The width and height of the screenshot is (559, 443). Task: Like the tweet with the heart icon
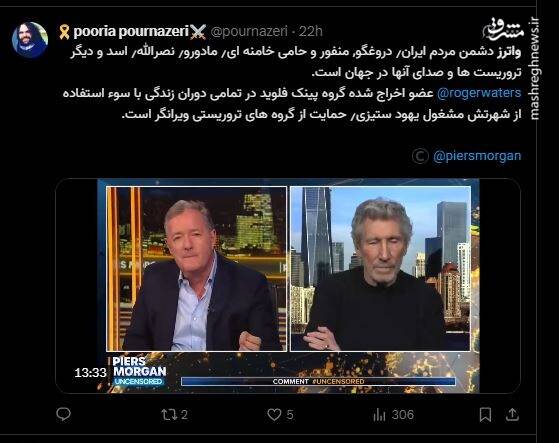[274, 414]
